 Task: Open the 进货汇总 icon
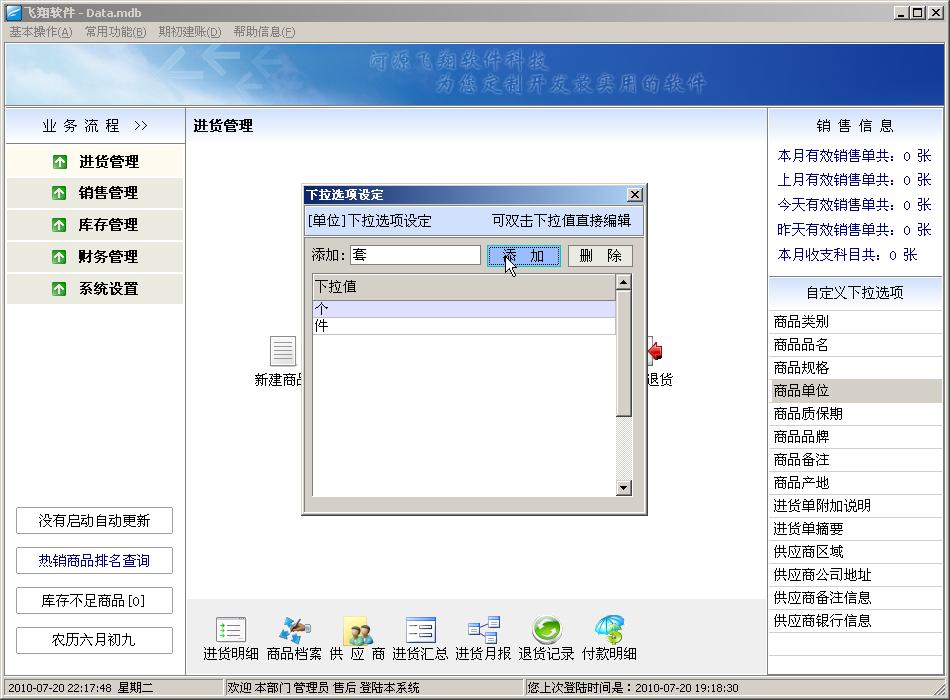click(420, 631)
